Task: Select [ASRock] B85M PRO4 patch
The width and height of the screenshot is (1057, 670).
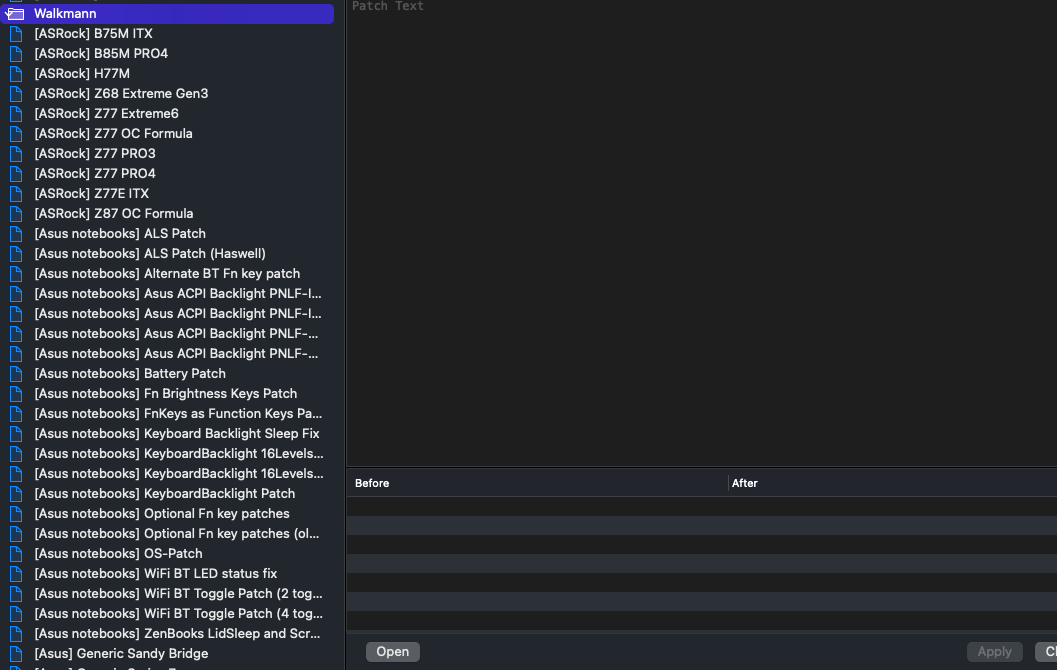Action: pyautogui.click(x=101, y=54)
